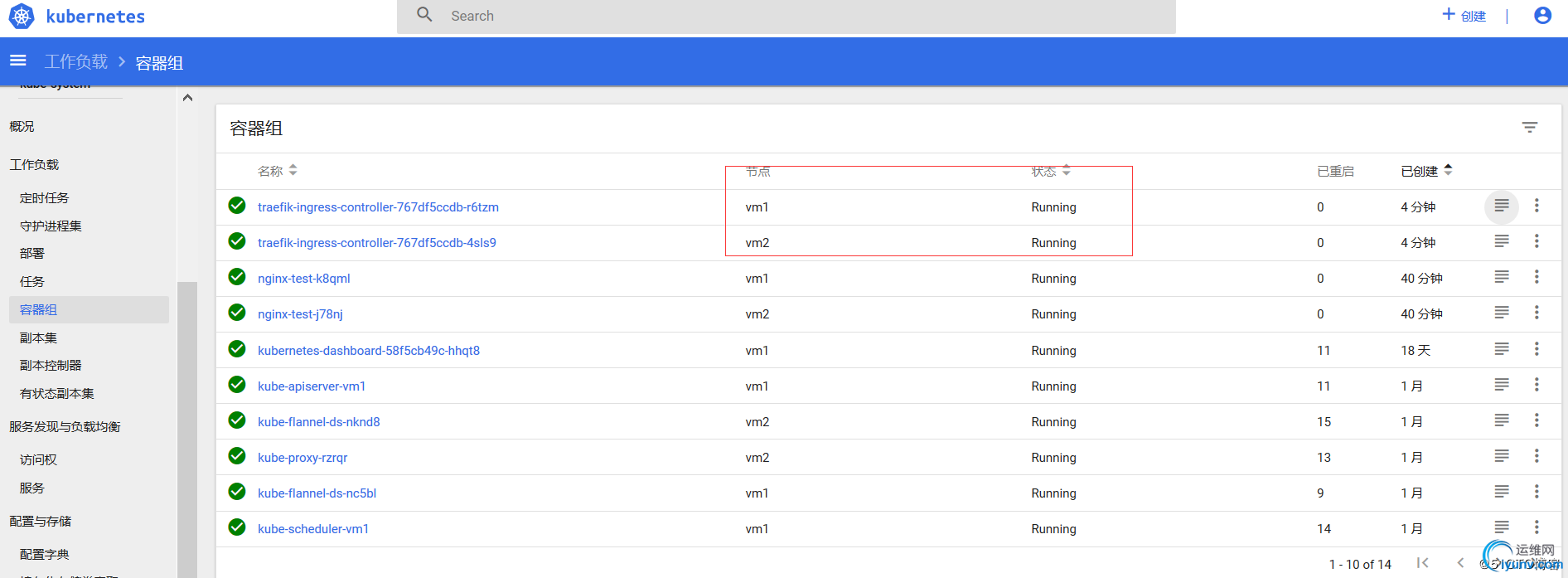
Task: Open 概况 in the sidebar
Action: coord(22,127)
